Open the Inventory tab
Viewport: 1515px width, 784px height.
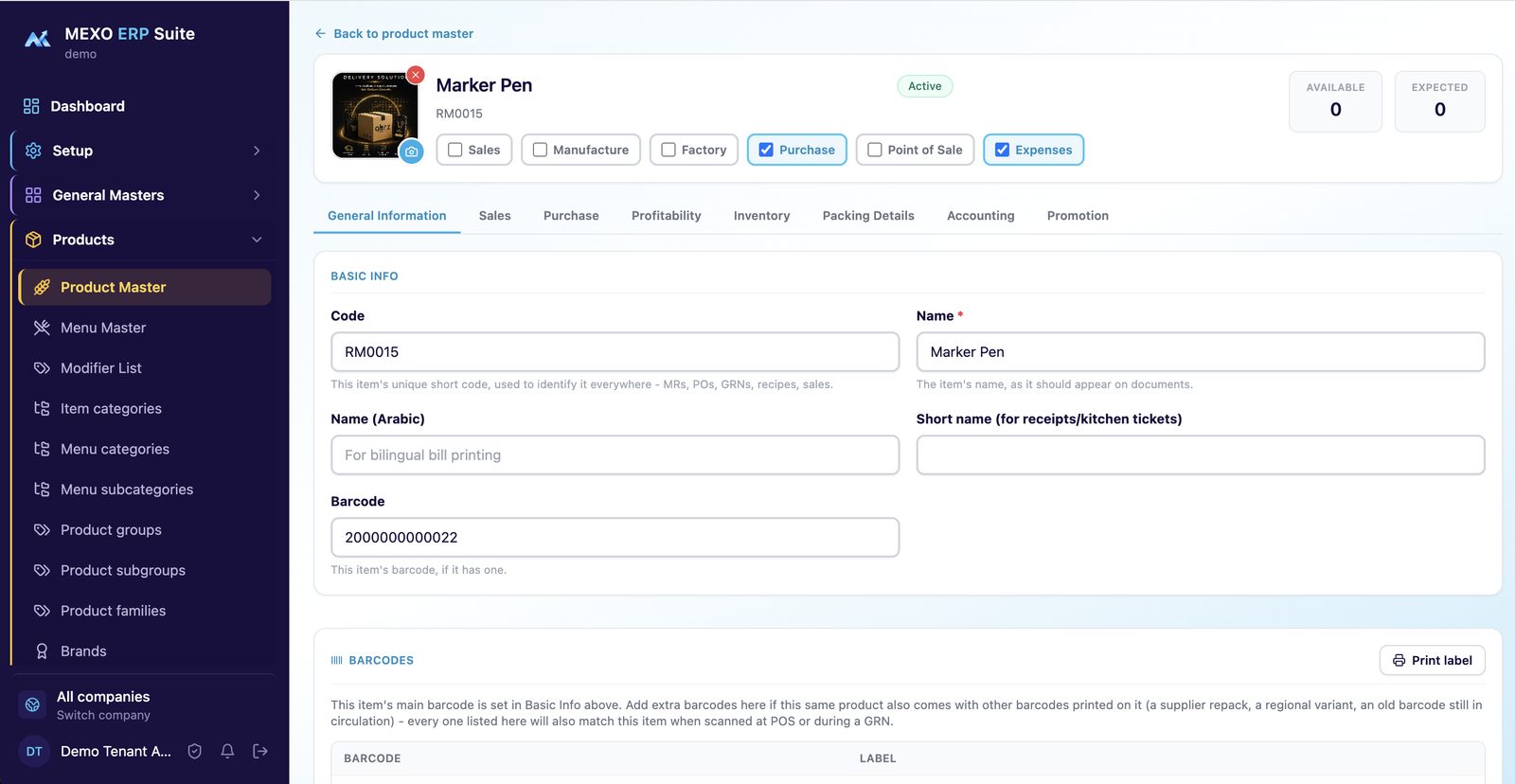[x=761, y=216]
